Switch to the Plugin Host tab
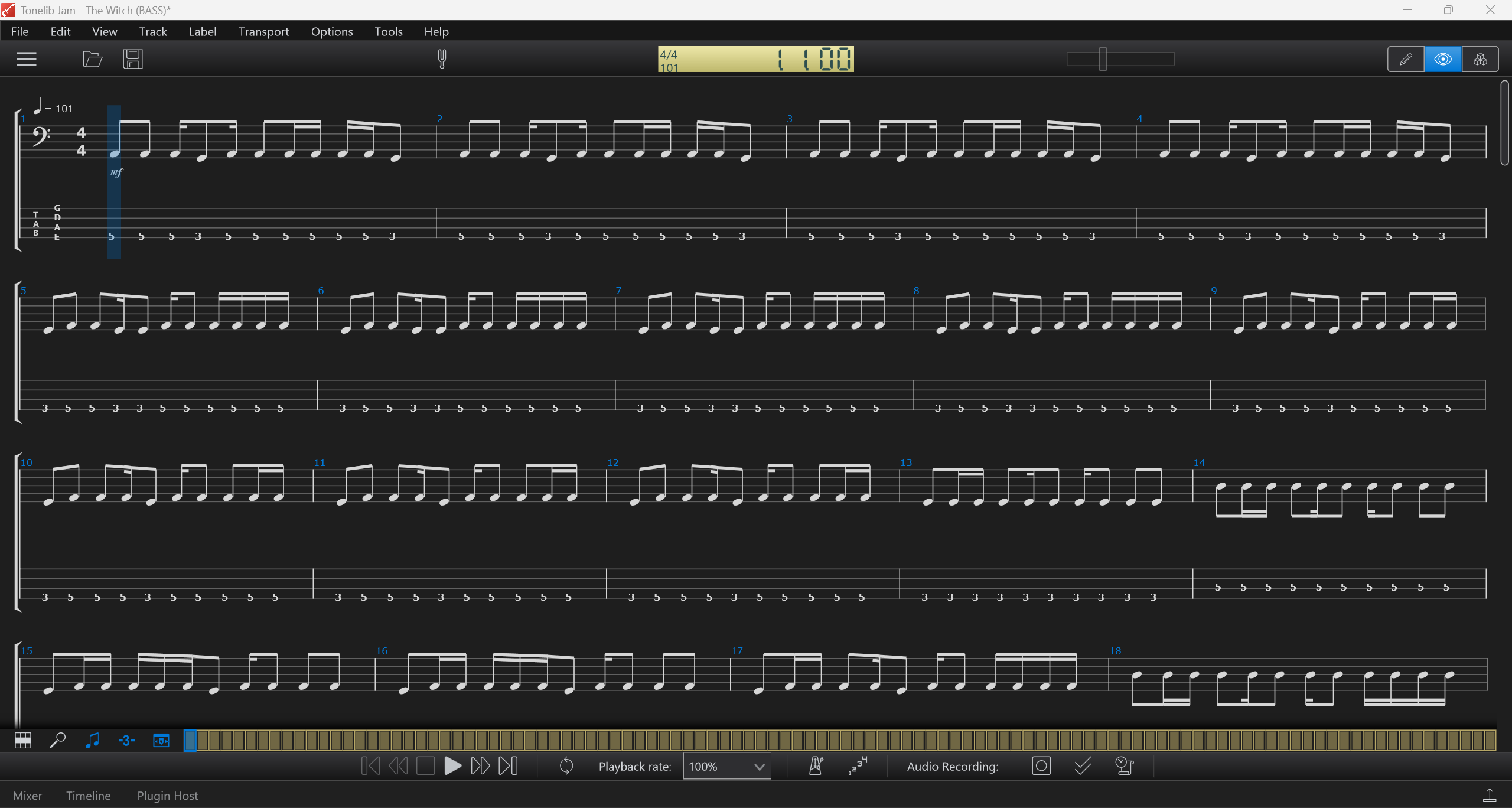1512x808 pixels. 168,796
